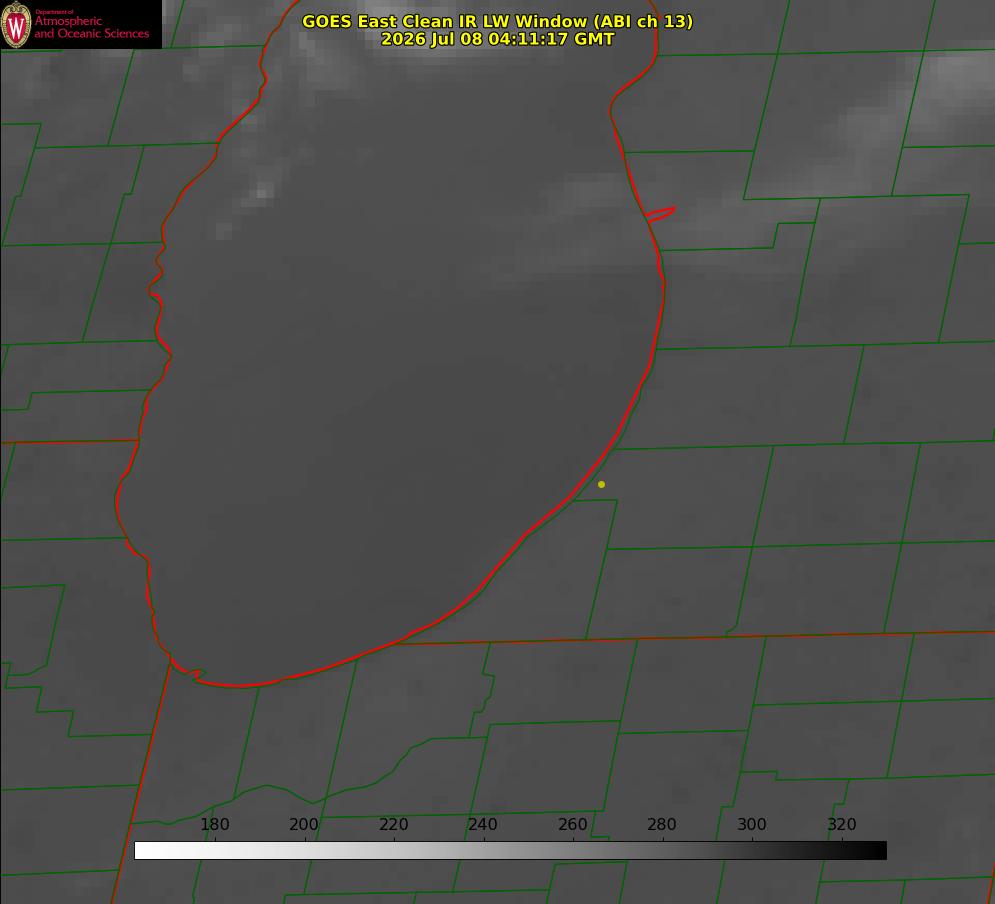
Task: Click the 200 colorbar tick label
Action: [304, 824]
